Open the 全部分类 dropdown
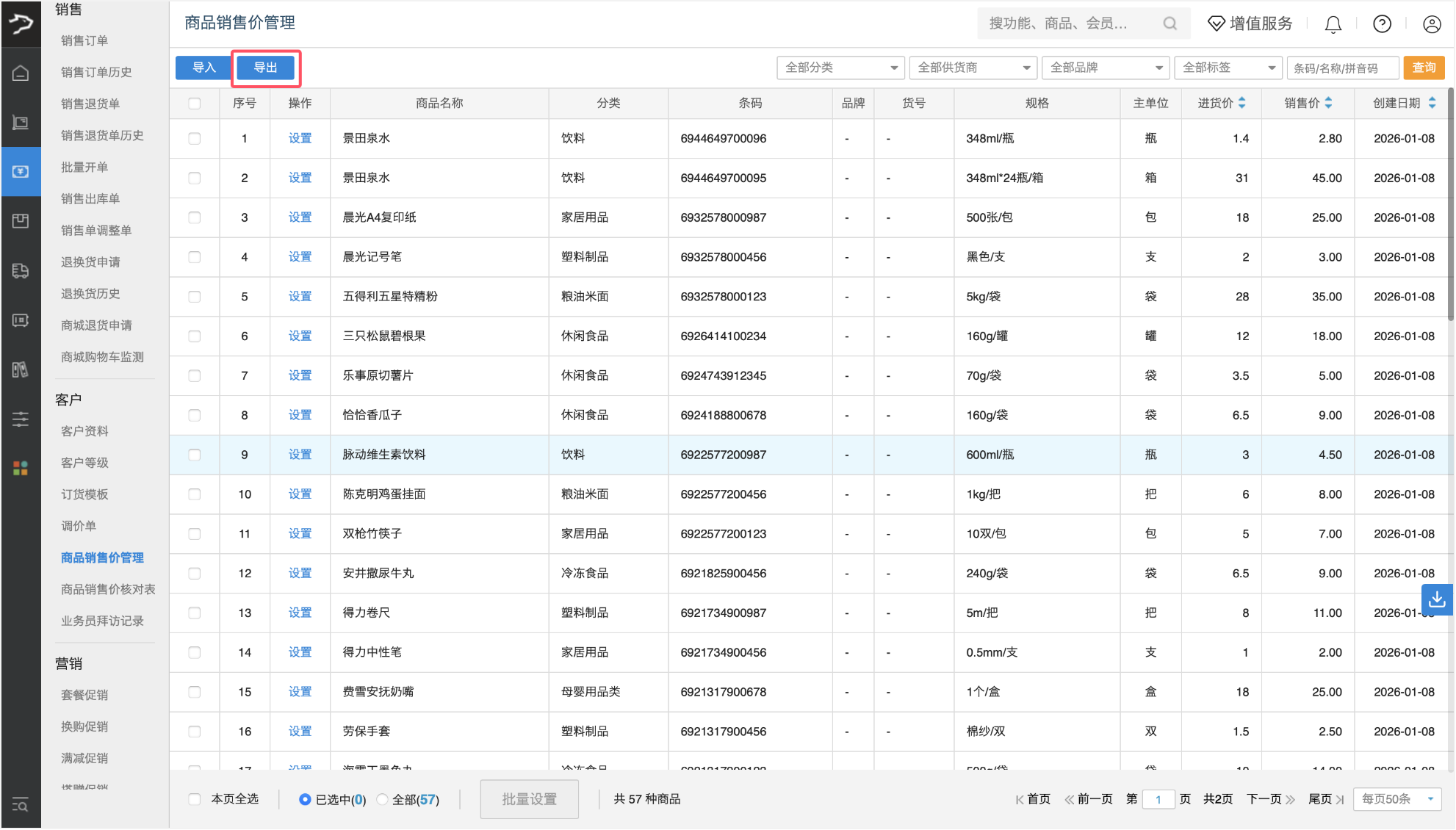The height and width of the screenshot is (830, 1456). click(x=840, y=68)
